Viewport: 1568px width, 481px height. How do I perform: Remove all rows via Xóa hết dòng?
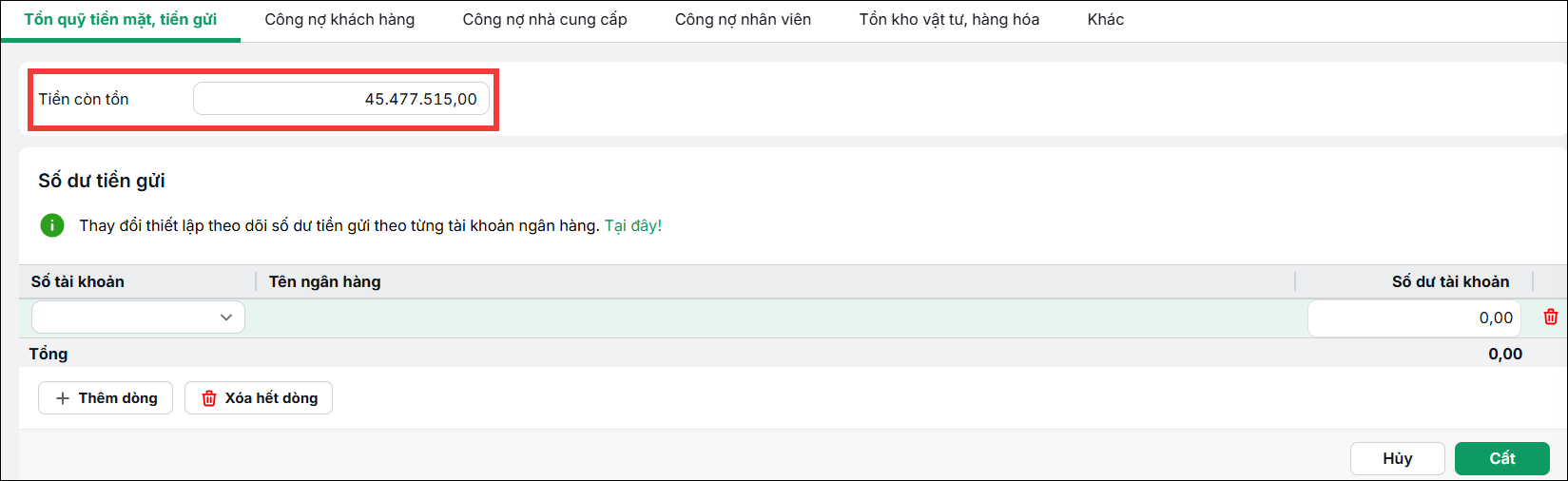click(x=259, y=398)
